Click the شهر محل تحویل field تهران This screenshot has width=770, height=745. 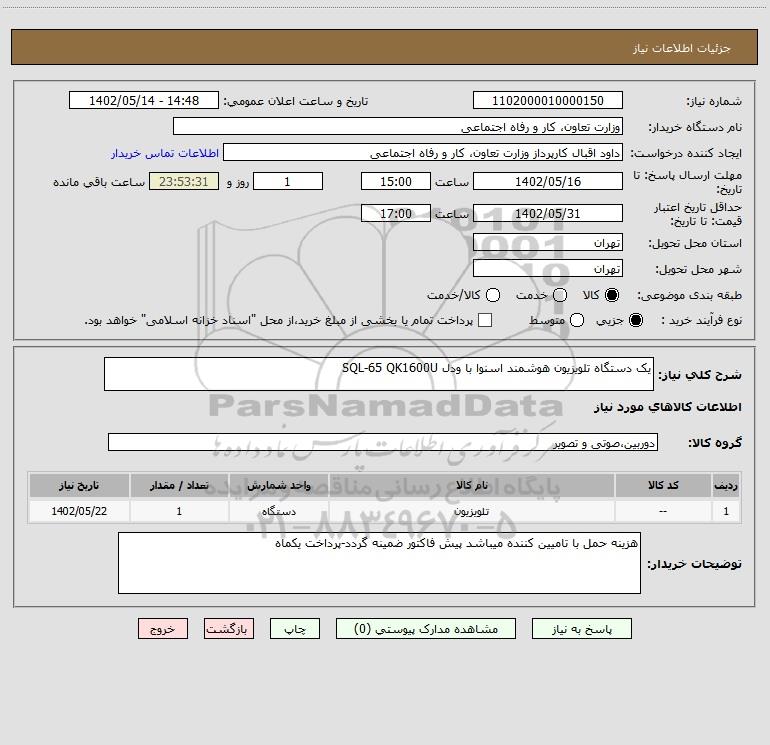(x=548, y=268)
